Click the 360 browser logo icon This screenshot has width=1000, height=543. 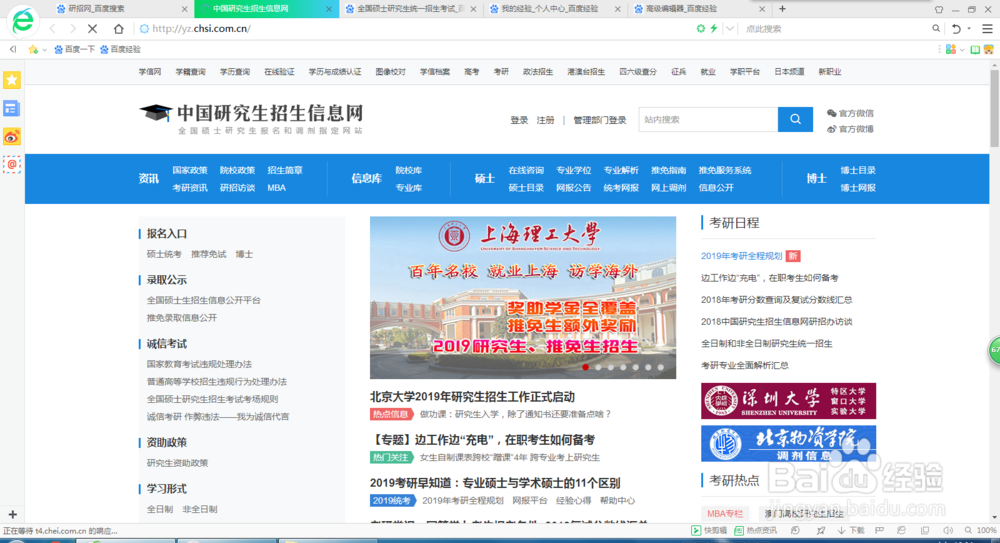(x=22, y=22)
